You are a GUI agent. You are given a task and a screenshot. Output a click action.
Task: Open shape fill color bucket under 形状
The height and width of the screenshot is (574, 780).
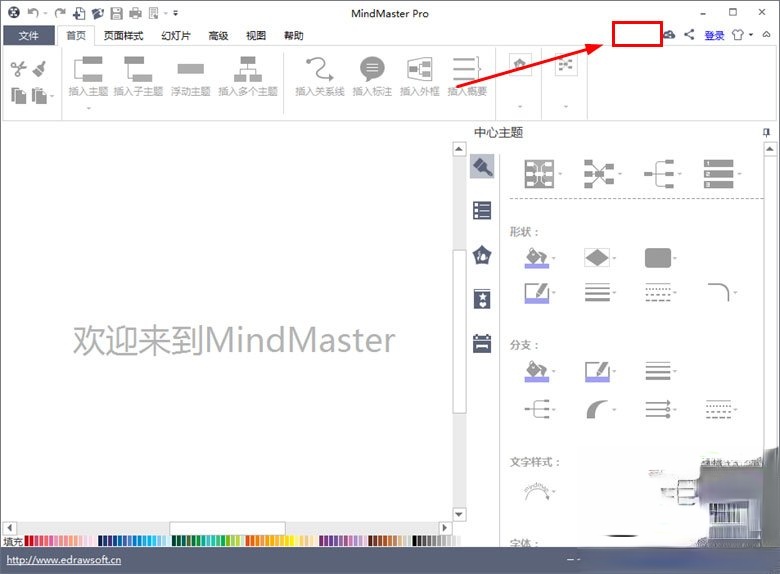(539, 258)
